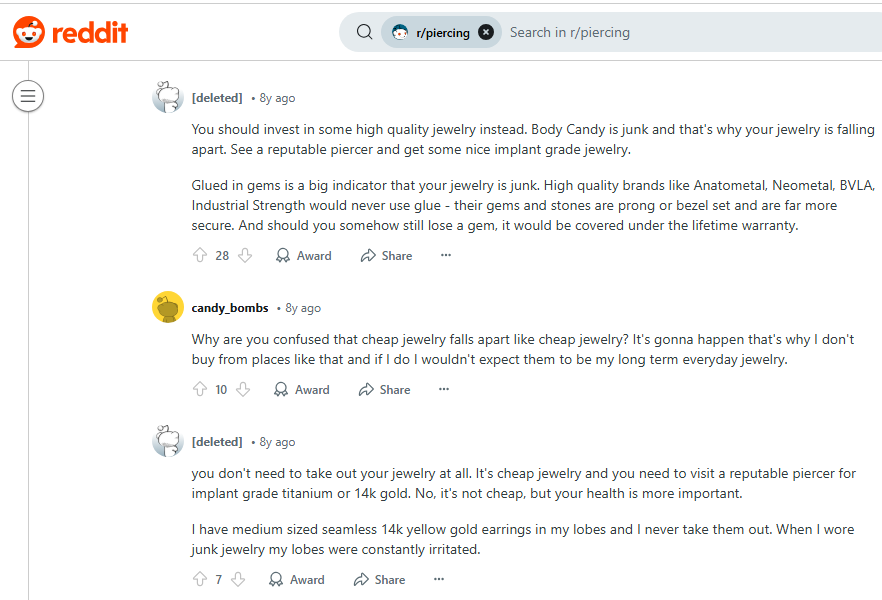Image resolution: width=882 pixels, height=600 pixels.
Task: Open more options on 7-point comment
Action: (439, 579)
